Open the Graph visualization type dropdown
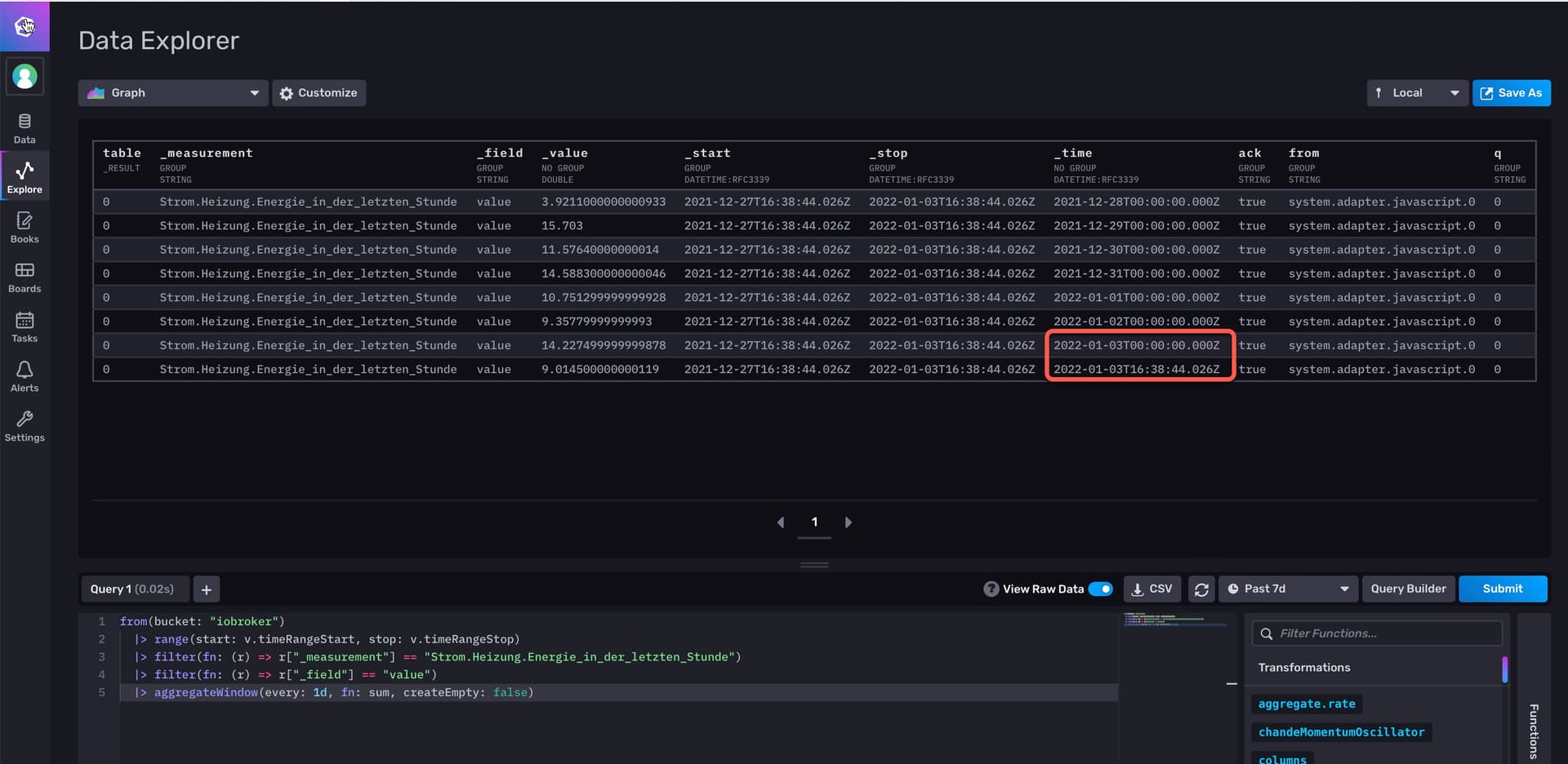 173,93
